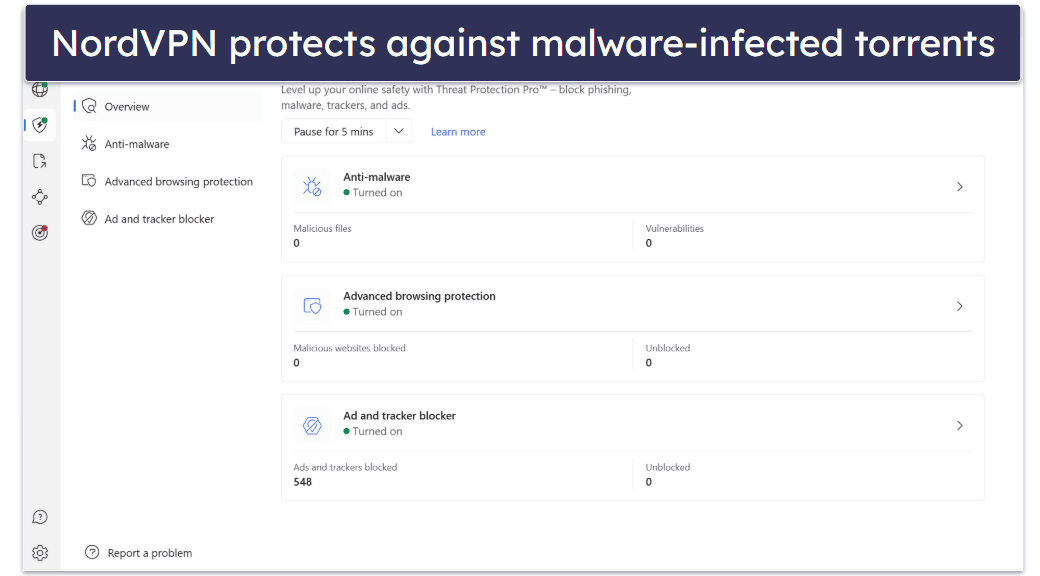Expand the Anti-malware card chevron
The height and width of the screenshot is (576, 1040).
click(959, 187)
